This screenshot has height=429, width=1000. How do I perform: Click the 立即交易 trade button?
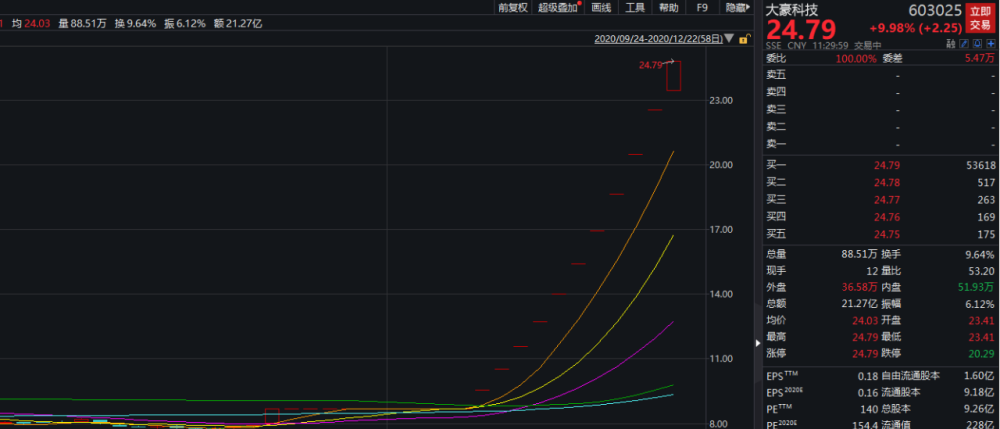pos(980,18)
